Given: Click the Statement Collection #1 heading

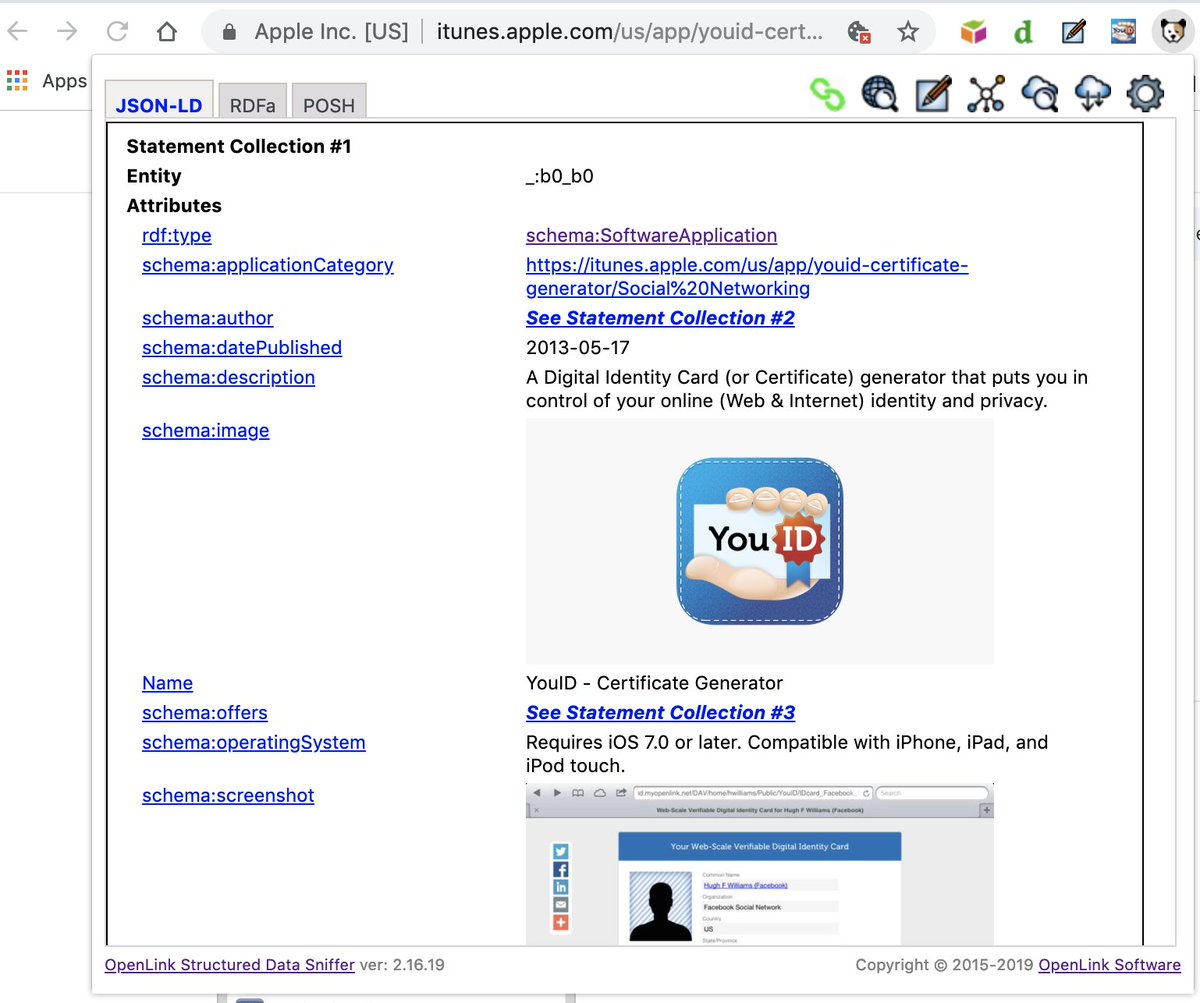Looking at the screenshot, I should (x=239, y=146).
